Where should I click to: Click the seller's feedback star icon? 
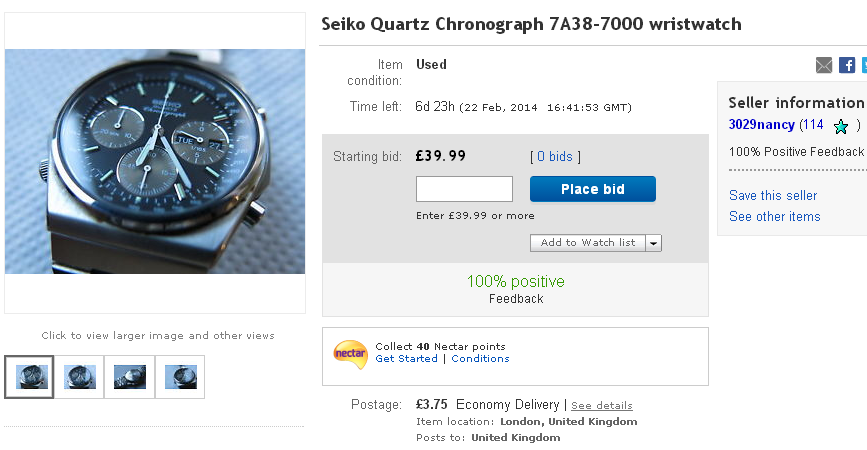tap(841, 127)
